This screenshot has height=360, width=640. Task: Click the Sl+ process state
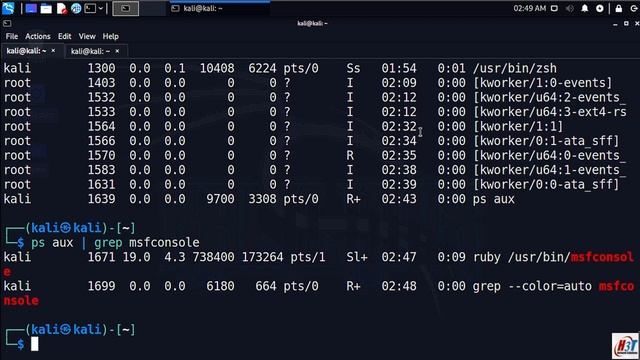tap(357, 257)
